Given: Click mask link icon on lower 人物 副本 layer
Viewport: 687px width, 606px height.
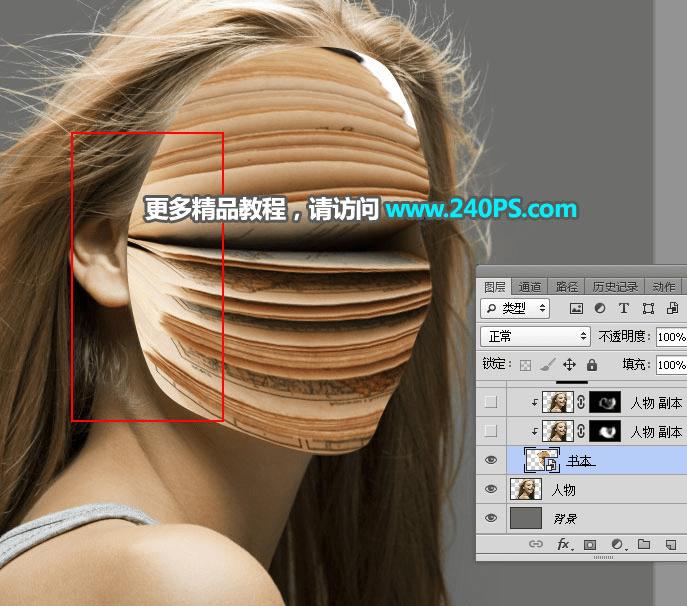Looking at the screenshot, I should (x=581, y=431).
